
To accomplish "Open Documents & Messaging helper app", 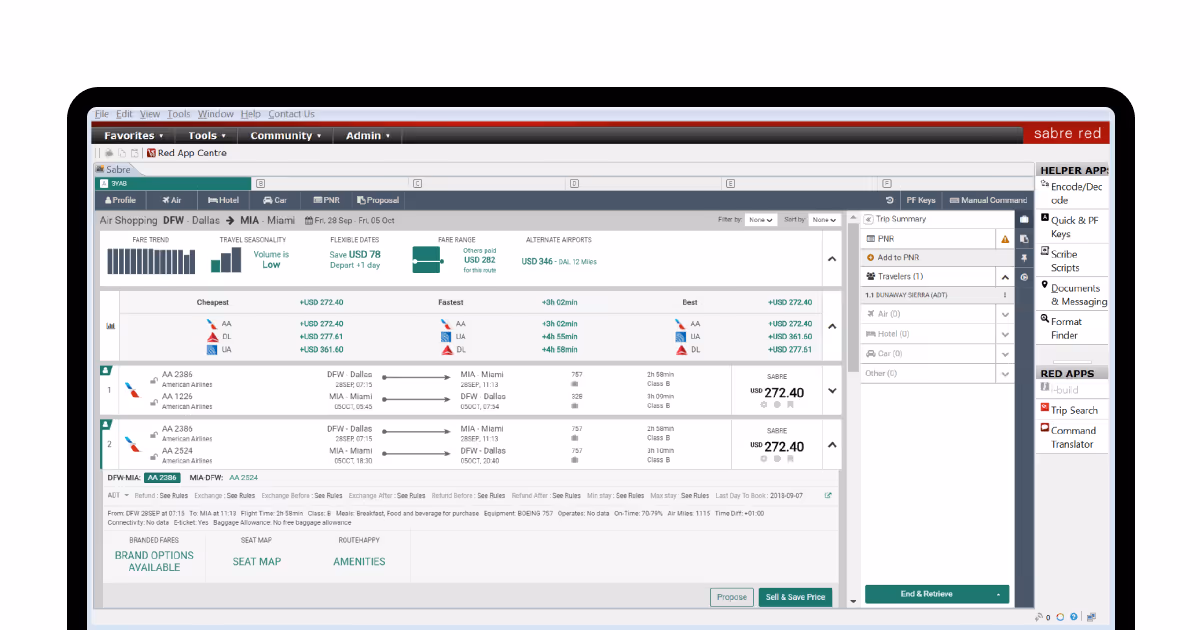I will click(1072, 294).
